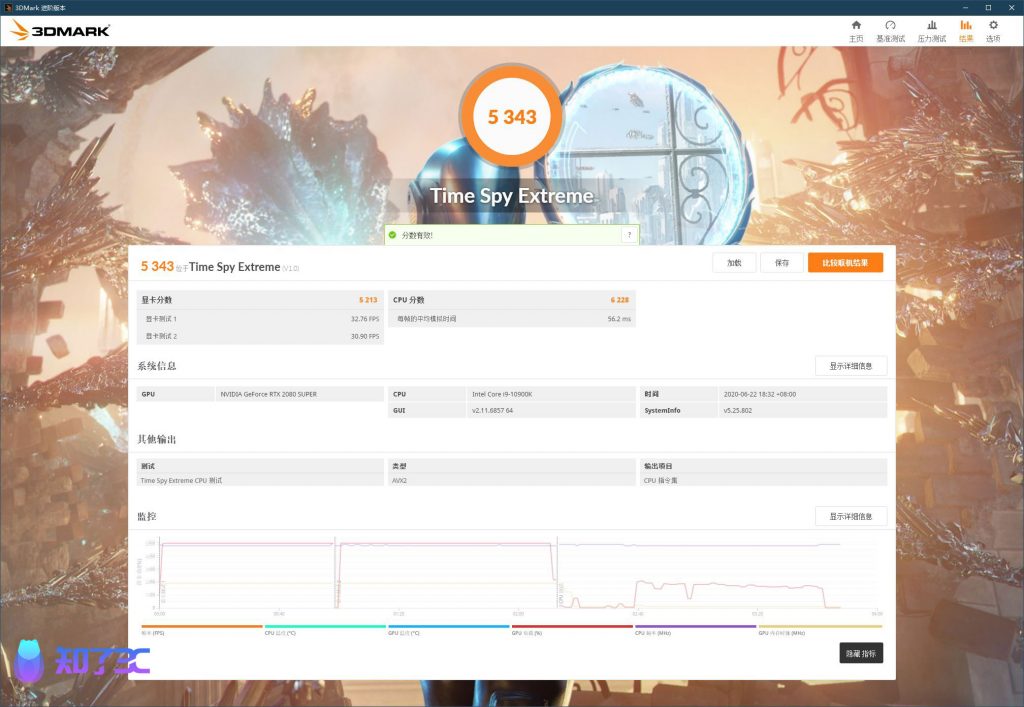Go to the 主页 home icon
The width and height of the screenshot is (1024, 707).
(856, 31)
